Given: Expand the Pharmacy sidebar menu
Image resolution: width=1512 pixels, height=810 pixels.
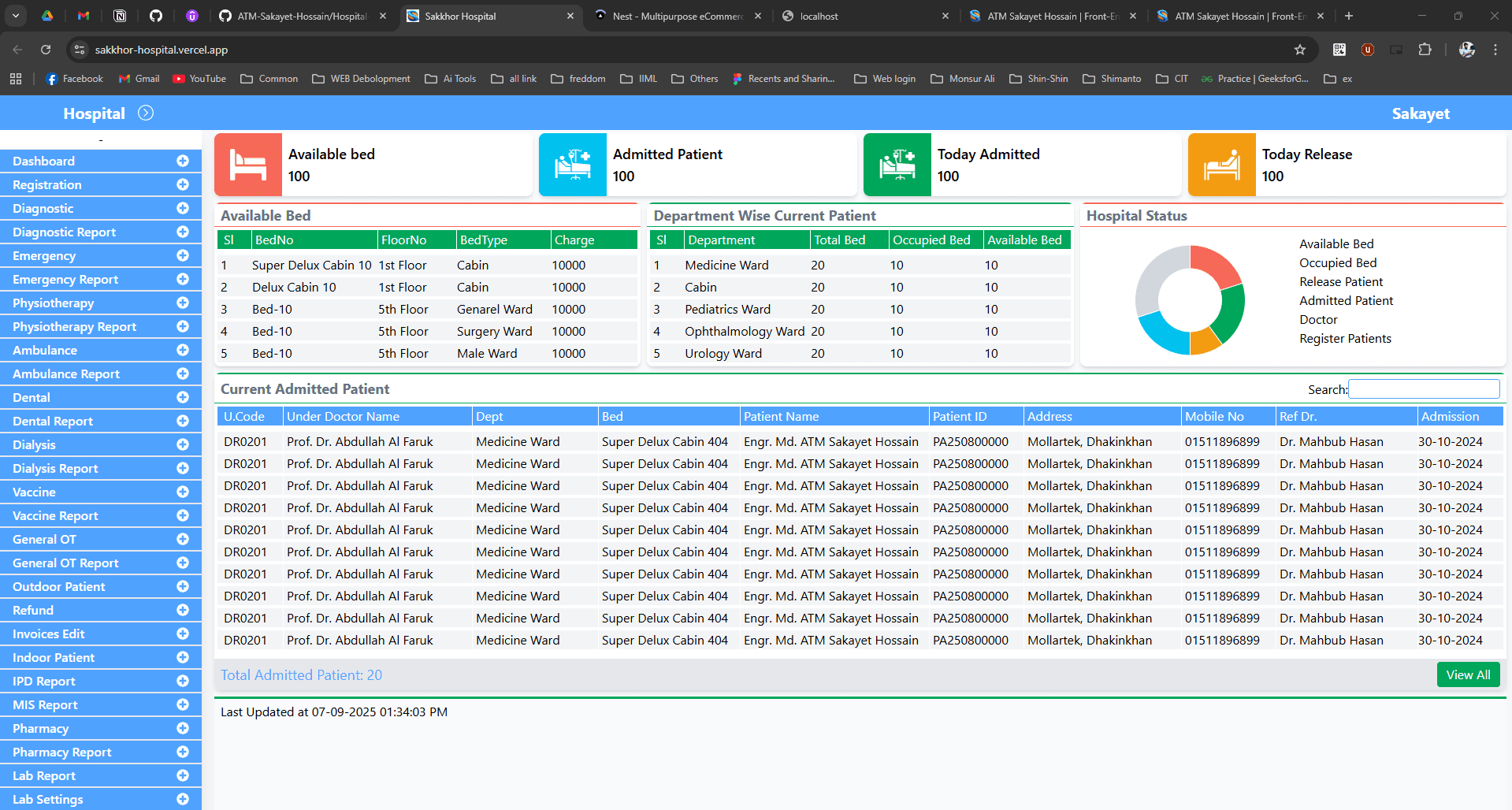Looking at the screenshot, I should (182, 728).
